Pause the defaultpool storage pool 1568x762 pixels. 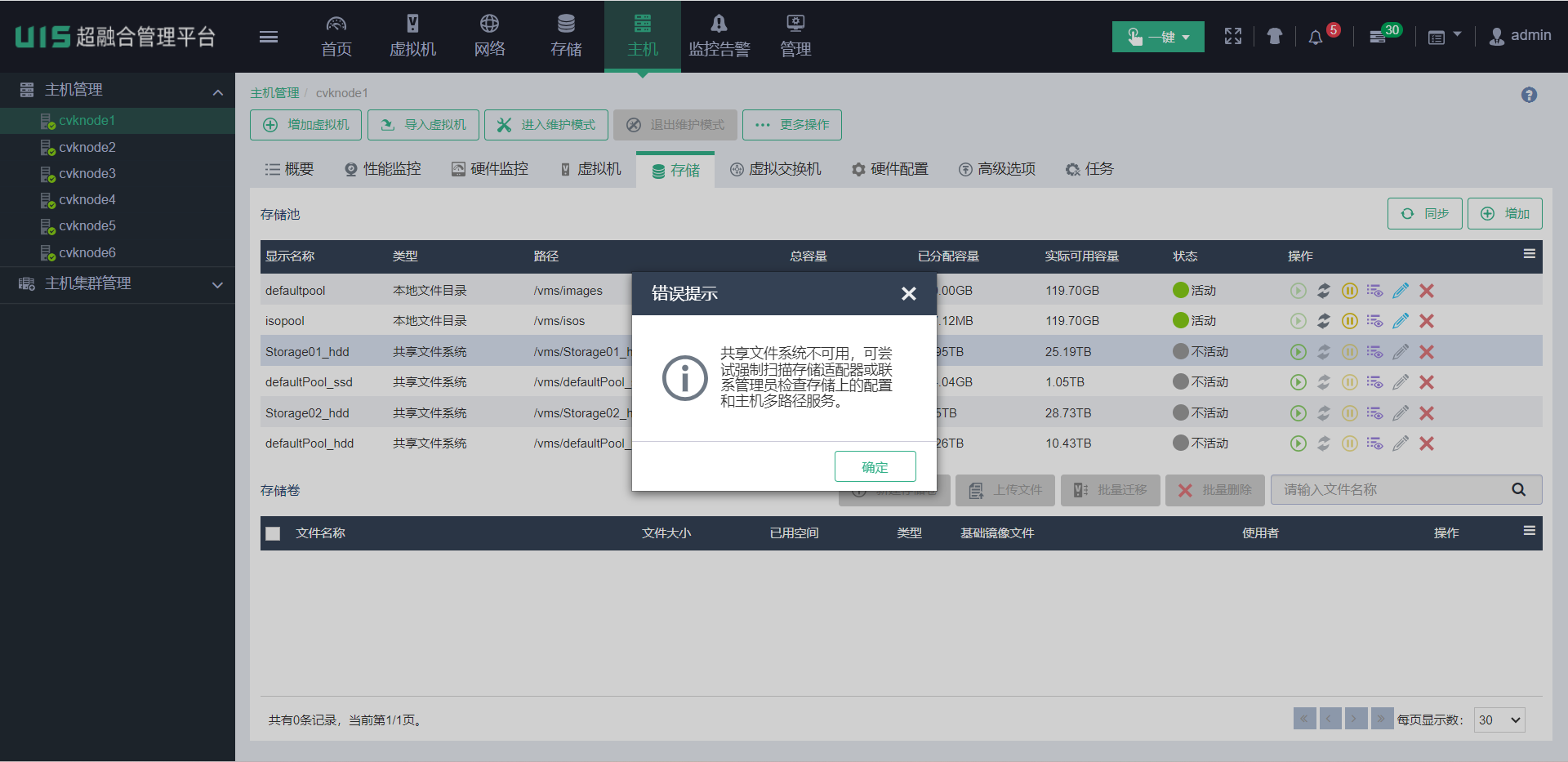pyautogui.click(x=1350, y=291)
